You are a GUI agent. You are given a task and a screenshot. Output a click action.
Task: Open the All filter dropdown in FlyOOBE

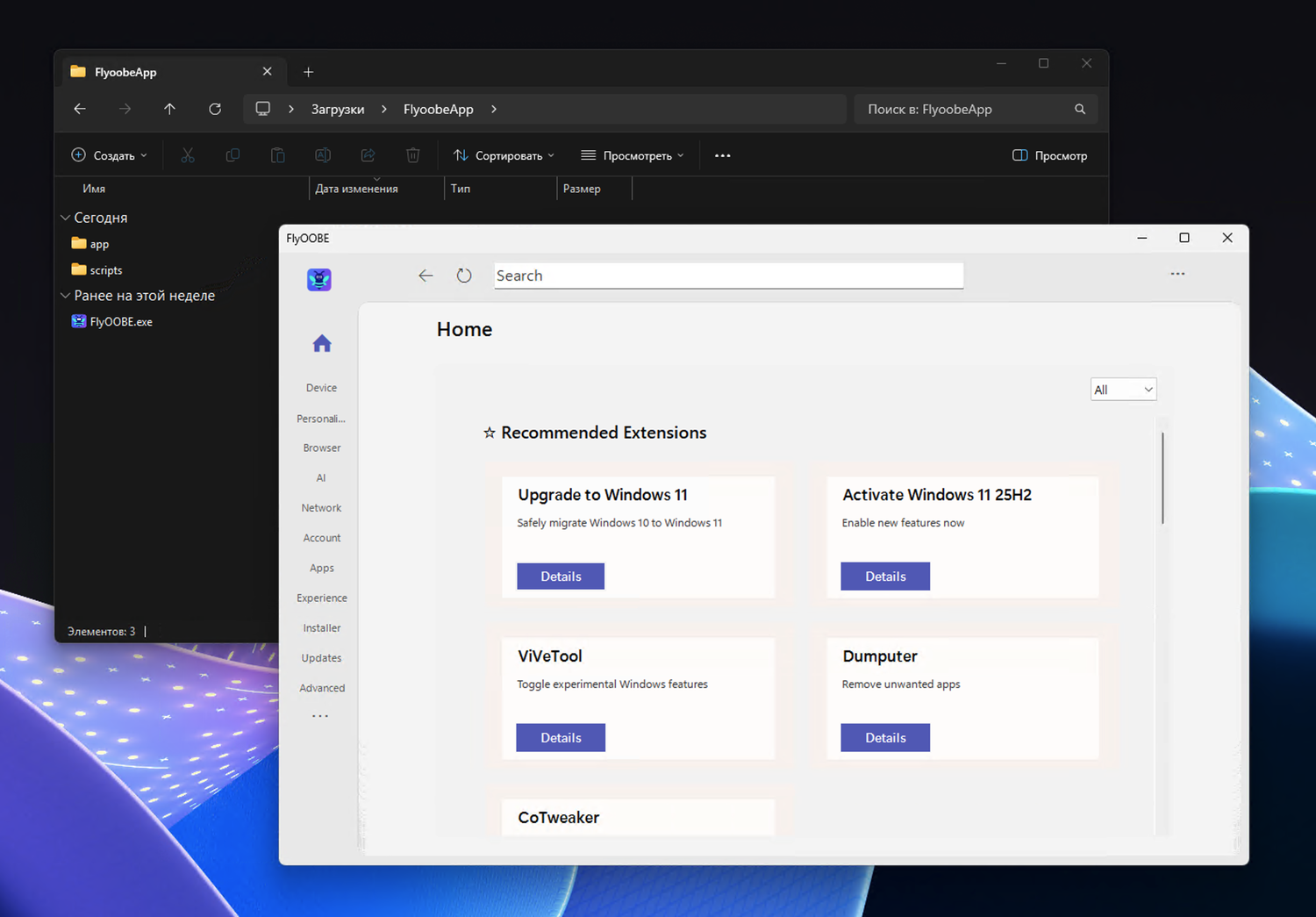tap(1123, 390)
